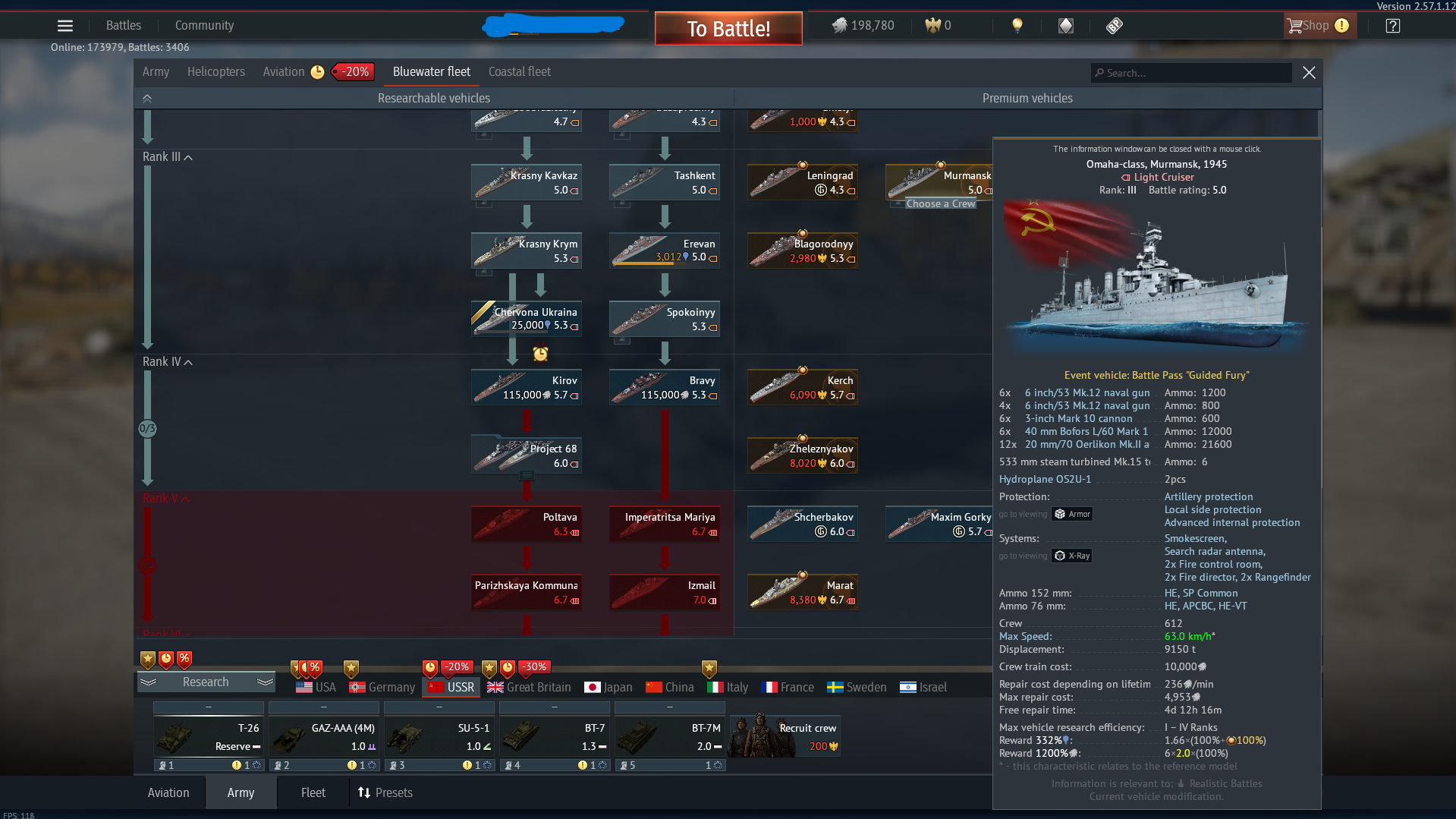Click the diamond icon in top bar
Screen dimensions: 1456x819
coord(1066,26)
